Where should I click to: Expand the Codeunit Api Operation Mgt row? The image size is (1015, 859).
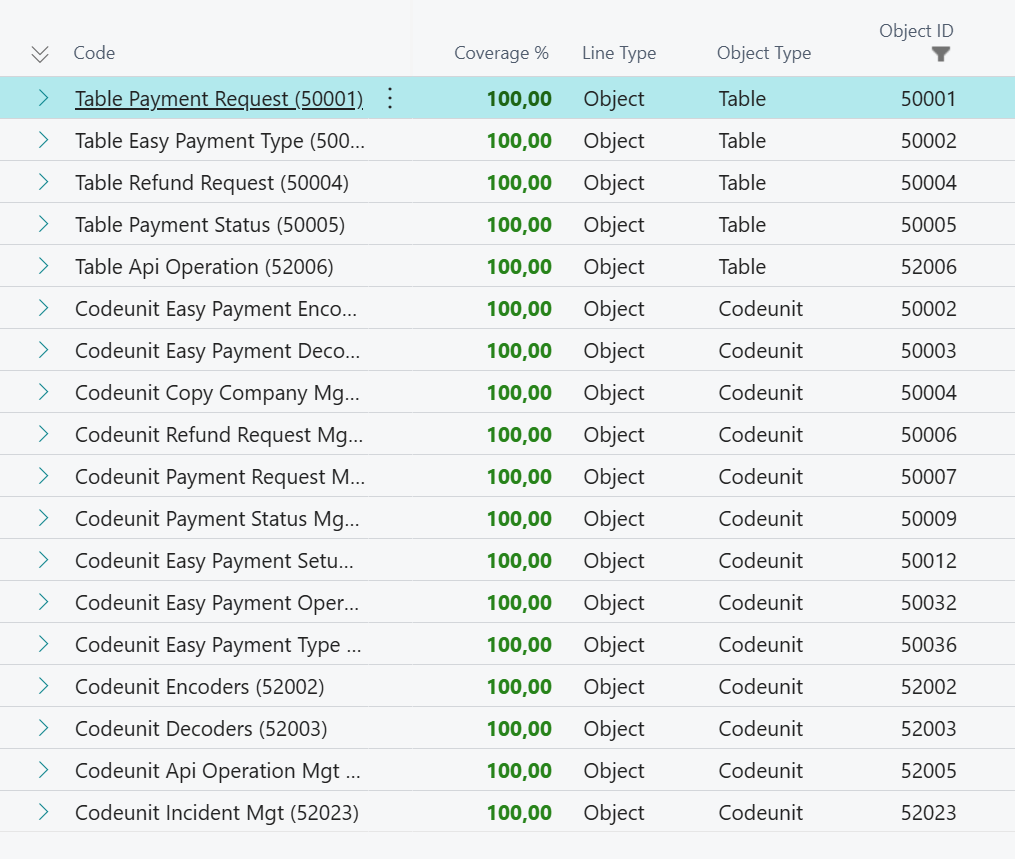43,771
